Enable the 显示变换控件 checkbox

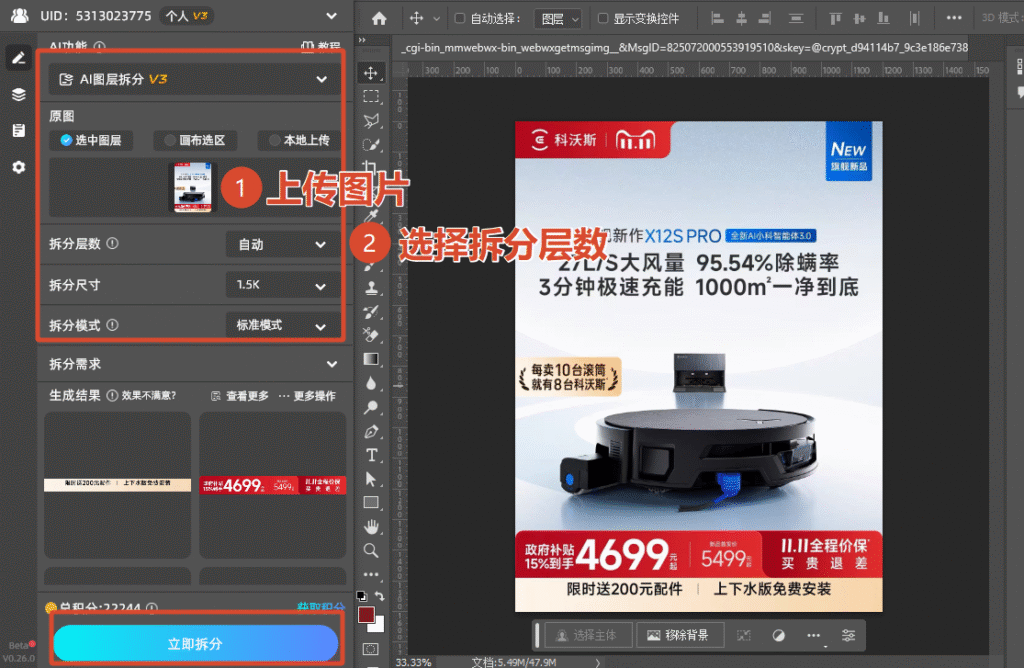pyautogui.click(x=603, y=18)
